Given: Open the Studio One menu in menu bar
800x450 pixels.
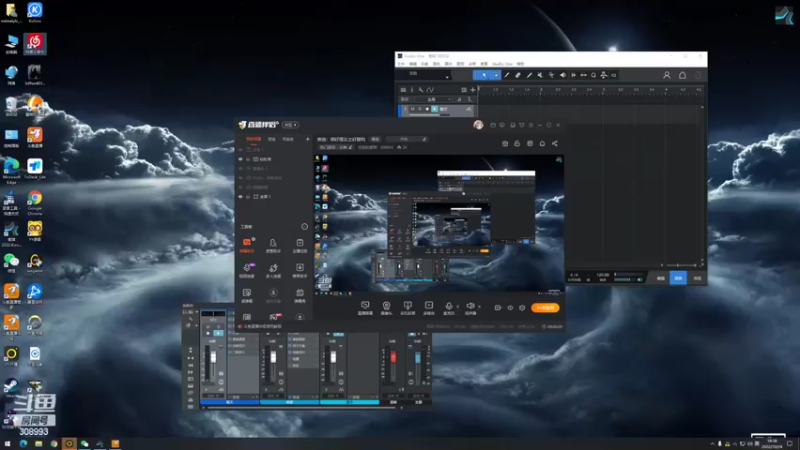Looking at the screenshot, I should coord(502,64).
